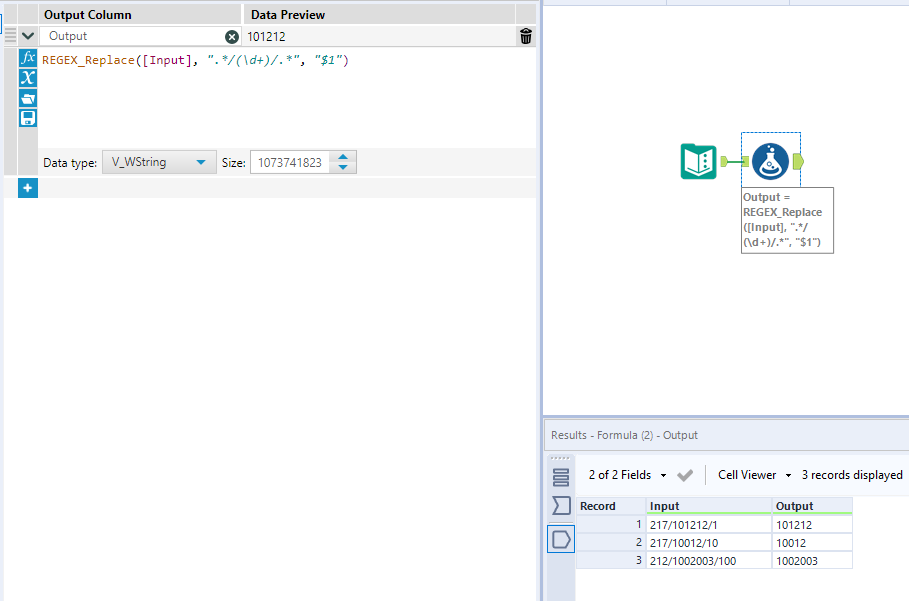Save the current expression
The height and width of the screenshot is (601, 909).
click(28, 117)
